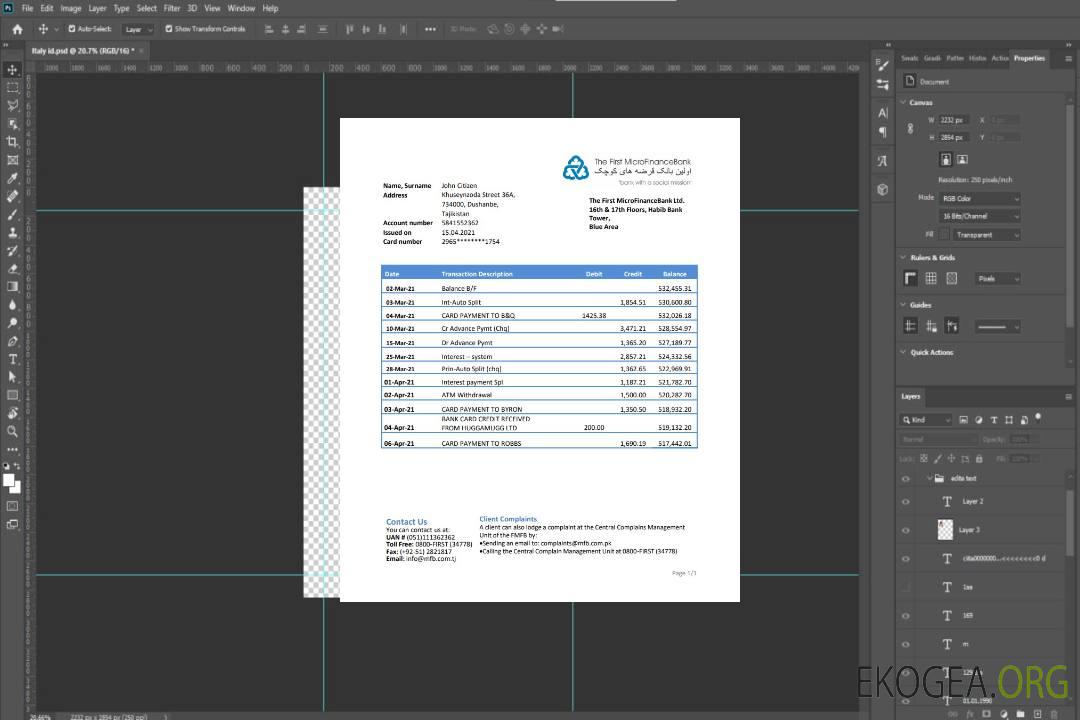The height and width of the screenshot is (720, 1080).
Task: Open the RGB Color mode dropdown
Action: (979, 198)
